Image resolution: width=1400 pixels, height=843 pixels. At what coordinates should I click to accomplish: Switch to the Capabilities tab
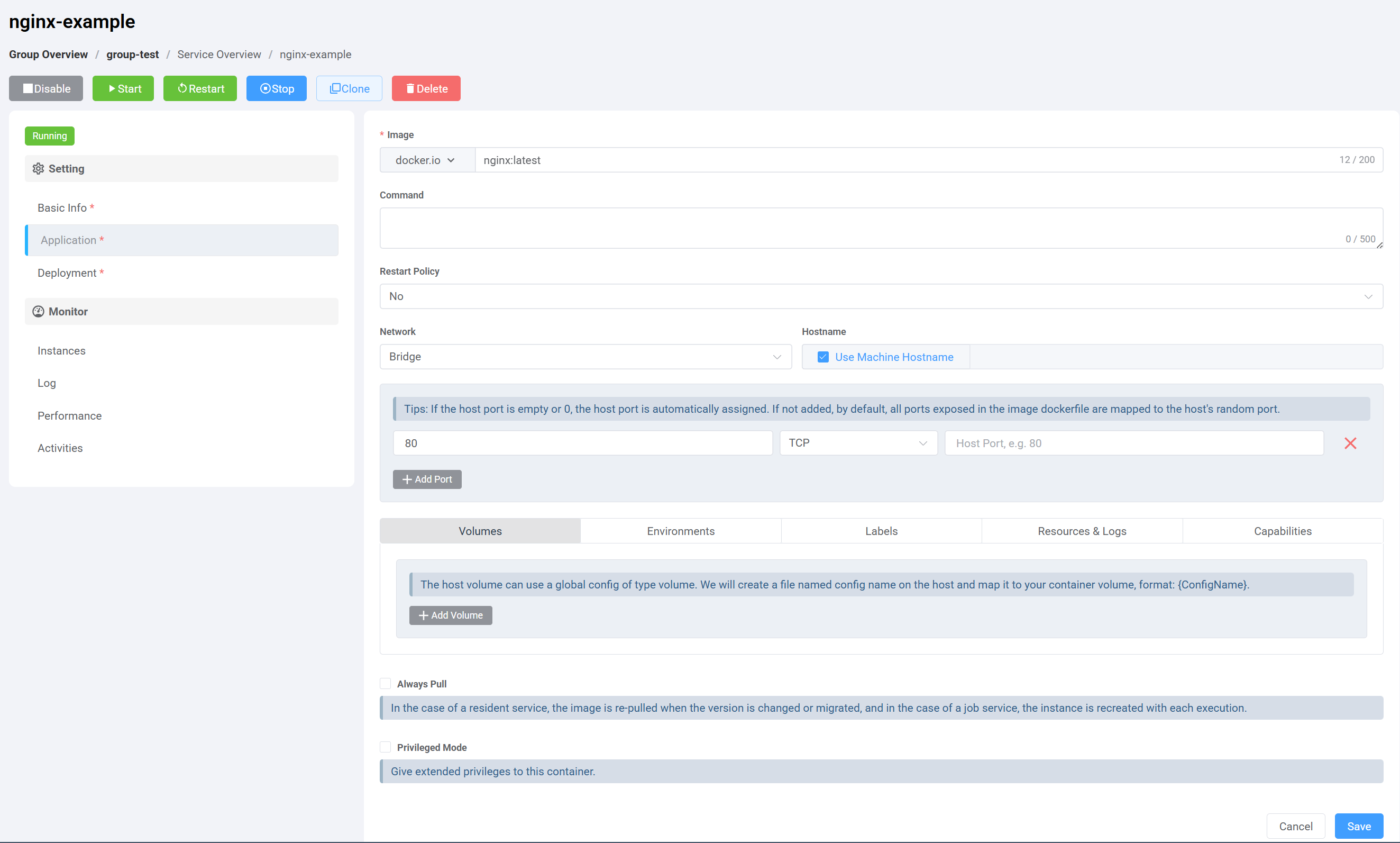1283,531
